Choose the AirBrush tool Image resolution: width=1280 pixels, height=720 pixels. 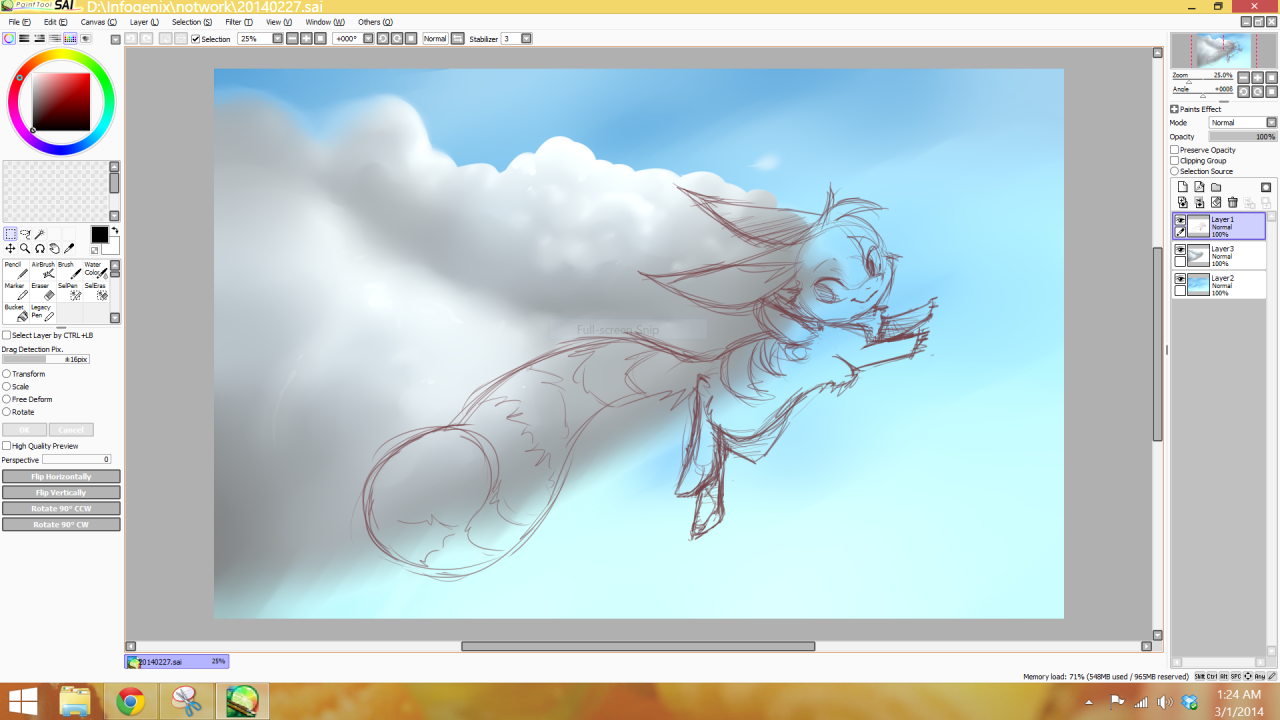point(43,270)
